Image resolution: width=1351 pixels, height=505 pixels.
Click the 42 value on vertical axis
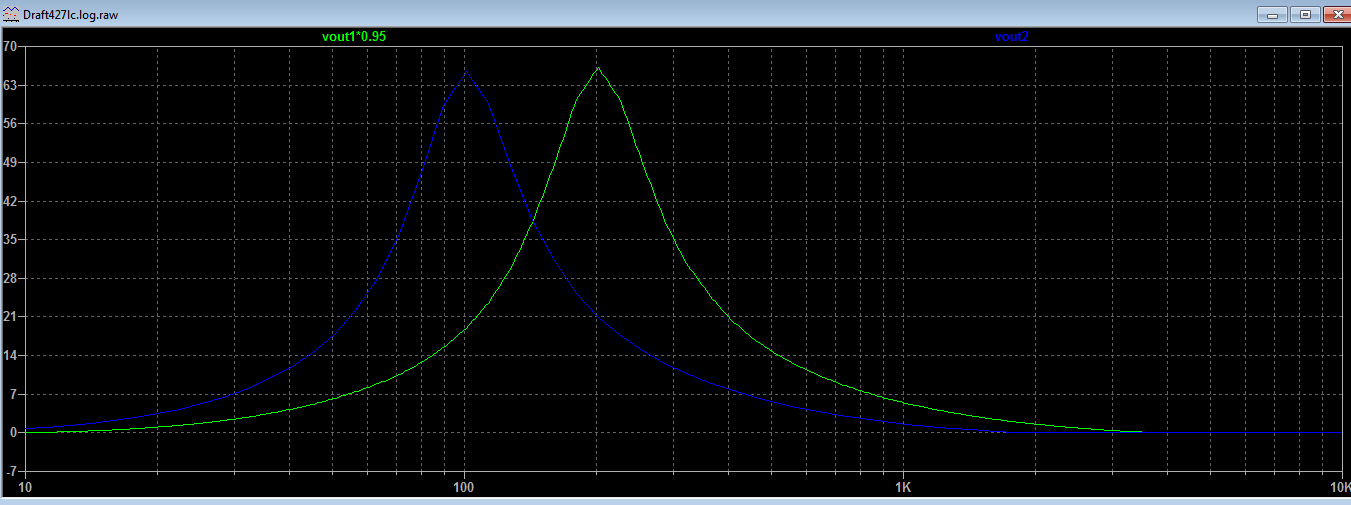tap(10, 201)
